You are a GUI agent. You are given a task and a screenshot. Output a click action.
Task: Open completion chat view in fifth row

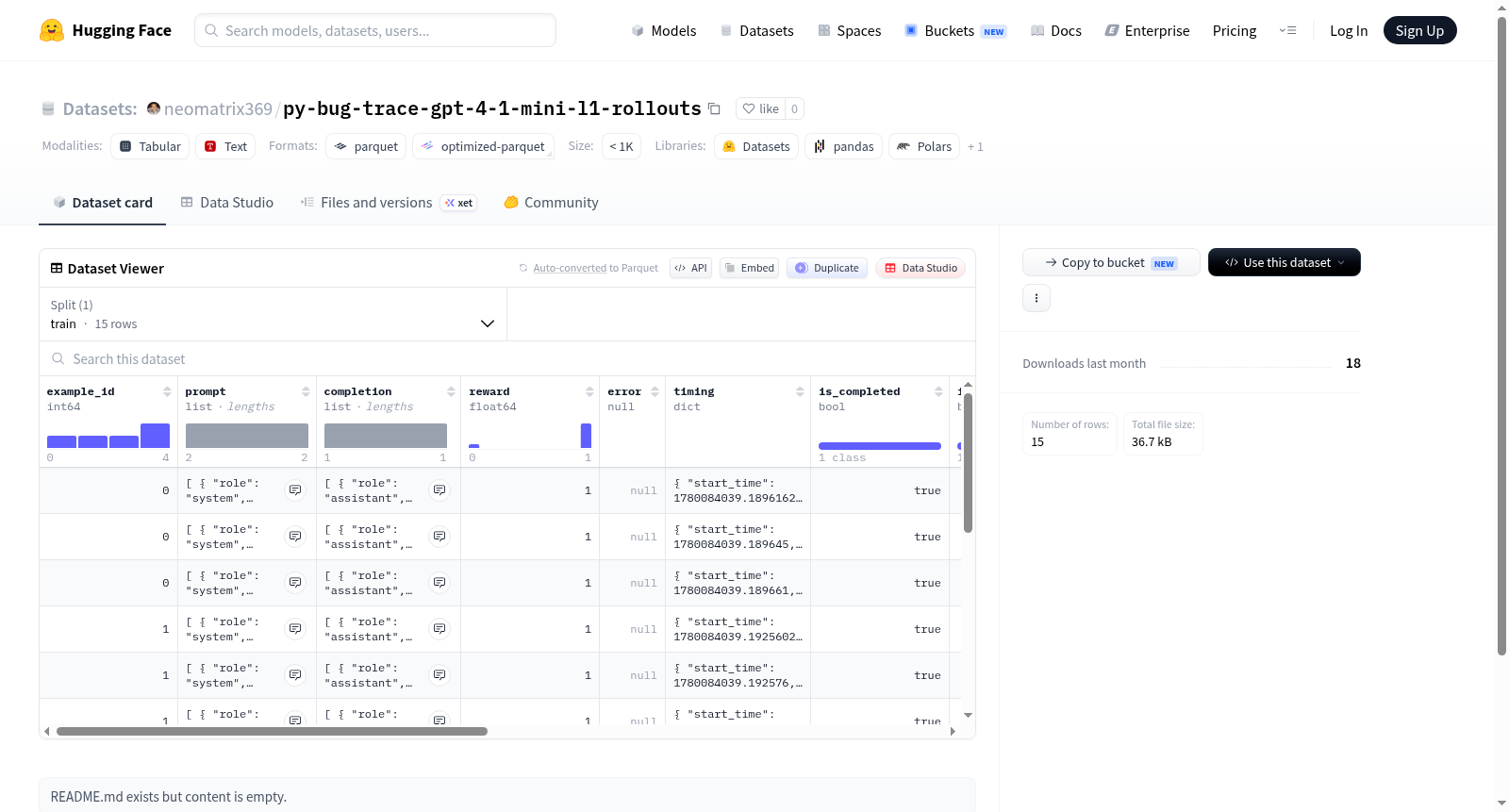[x=439, y=675]
